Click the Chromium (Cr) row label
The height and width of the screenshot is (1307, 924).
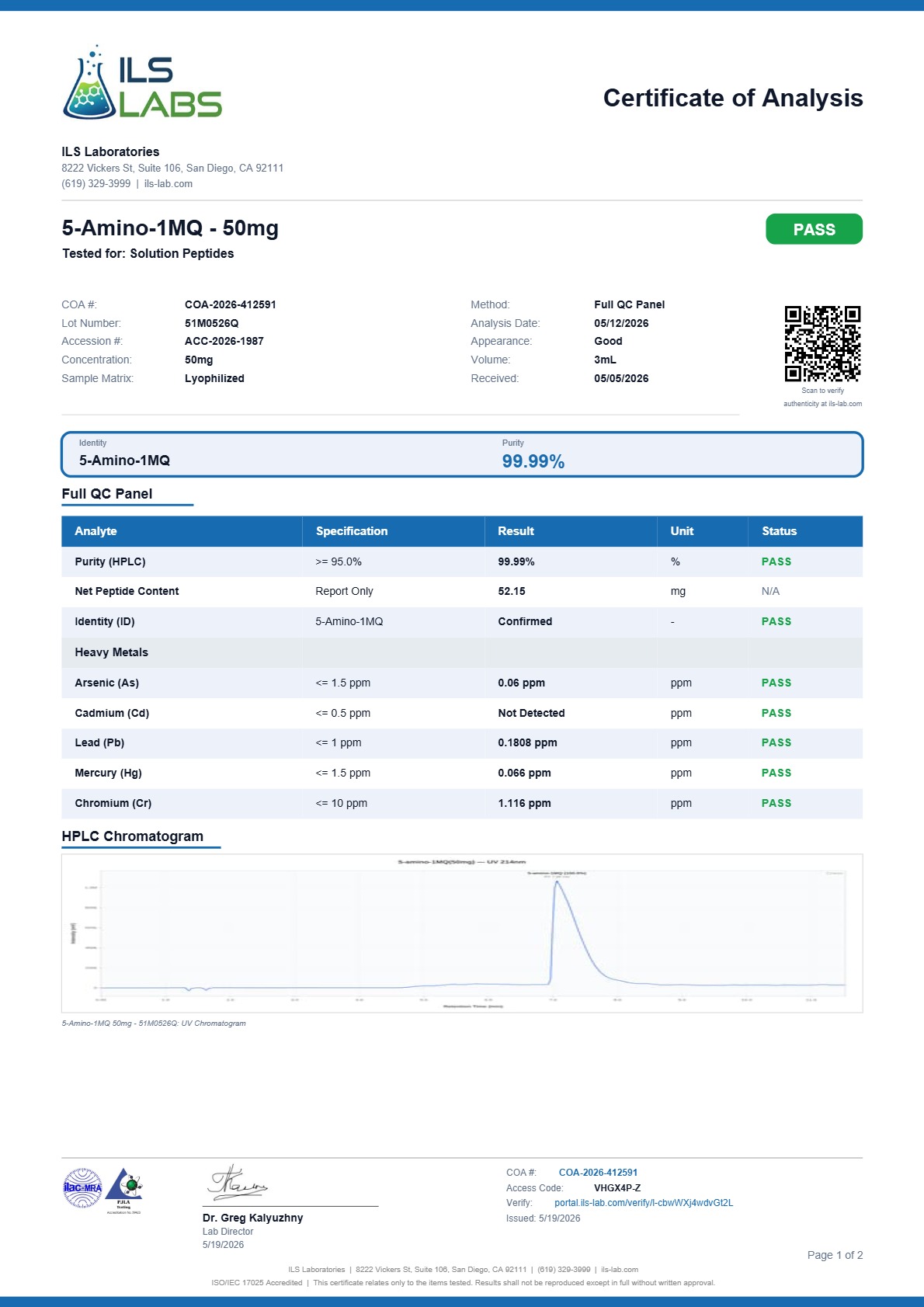tap(113, 803)
